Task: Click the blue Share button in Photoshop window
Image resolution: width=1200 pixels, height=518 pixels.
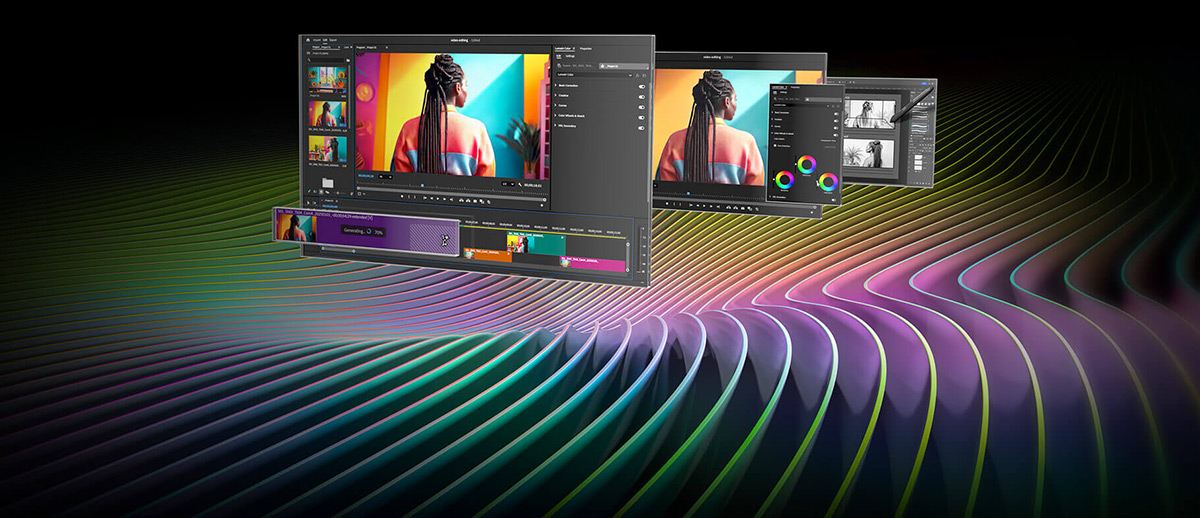Action: coord(924,83)
